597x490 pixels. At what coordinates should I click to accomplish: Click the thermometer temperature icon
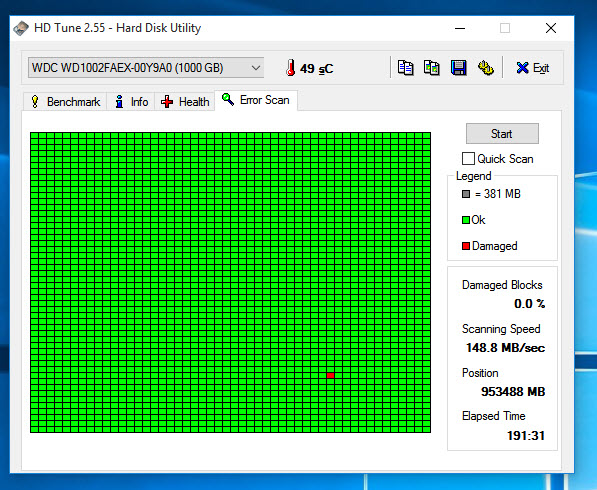(x=291, y=68)
